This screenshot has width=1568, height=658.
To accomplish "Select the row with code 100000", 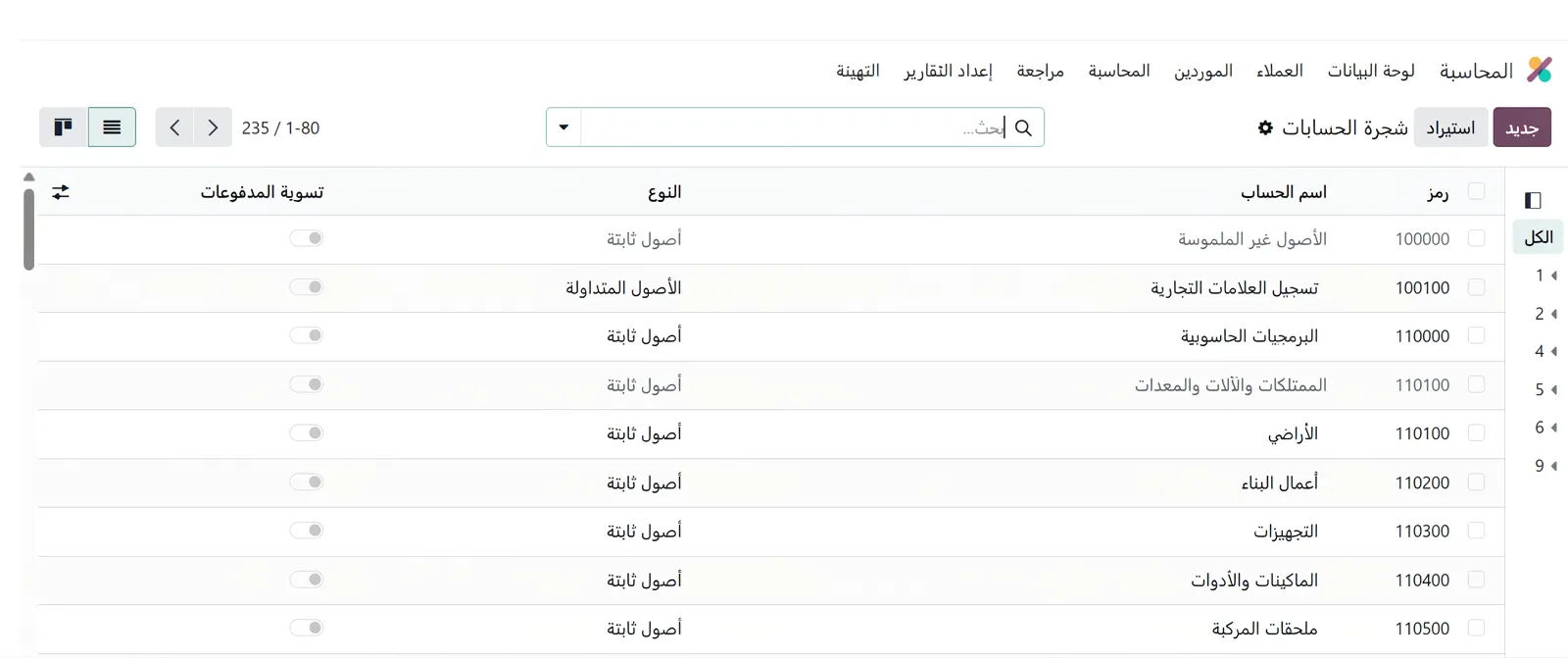I will pyautogui.click(x=1476, y=238).
